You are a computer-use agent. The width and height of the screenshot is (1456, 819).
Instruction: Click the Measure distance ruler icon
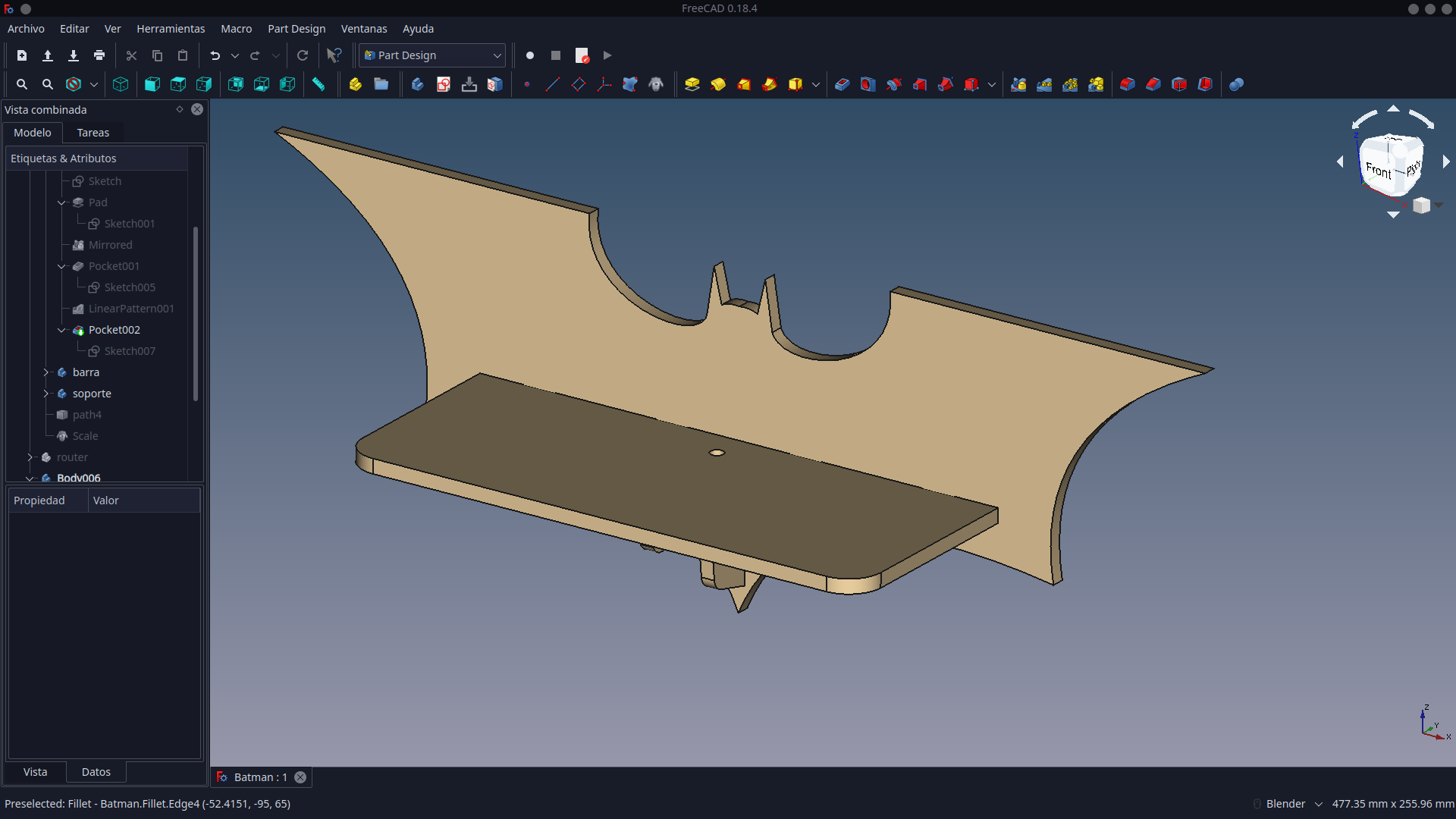(x=318, y=84)
